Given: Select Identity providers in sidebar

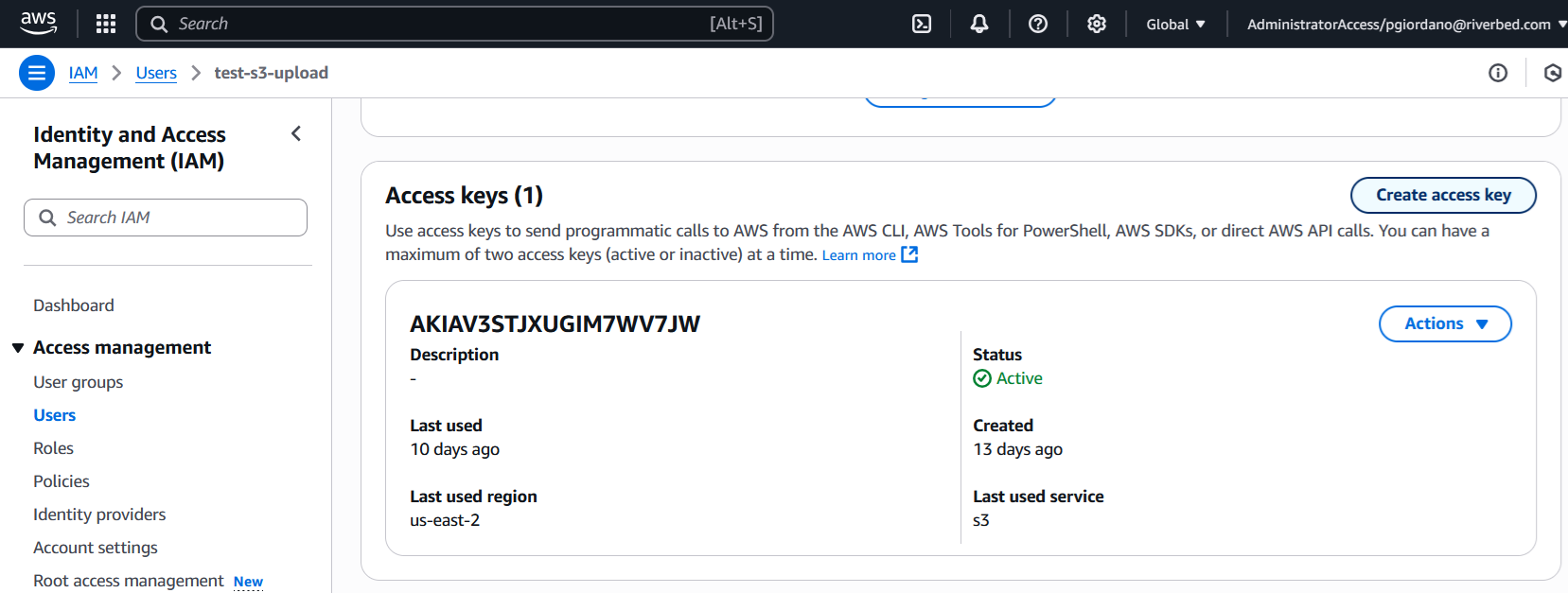Looking at the screenshot, I should [99, 515].
